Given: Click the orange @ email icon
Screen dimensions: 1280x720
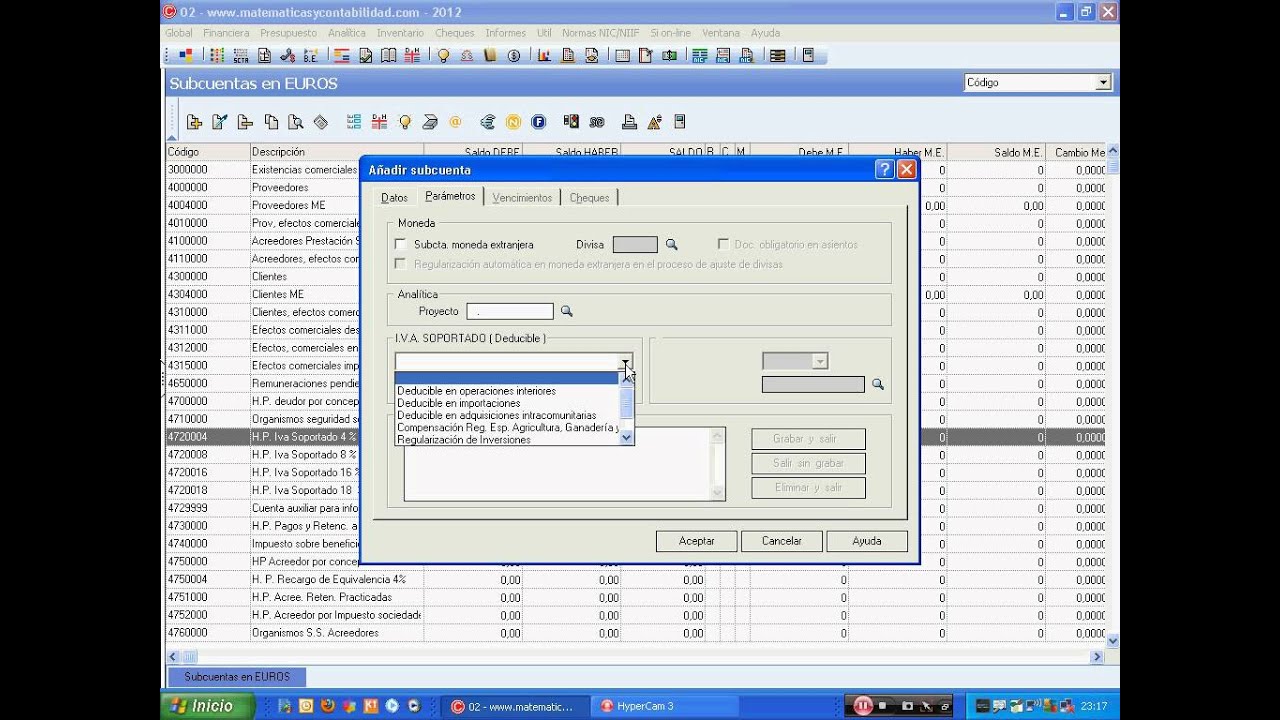Looking at the screenshot, I should coord(455,122).
